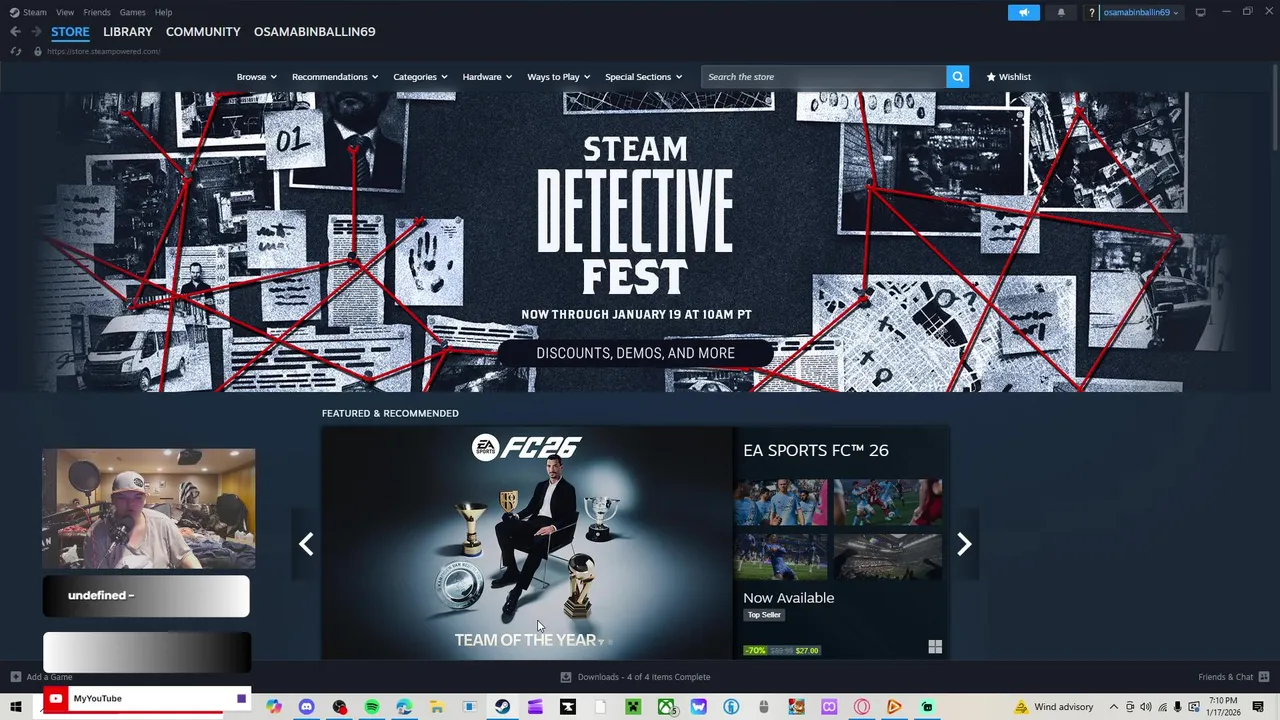Switch to the COMMUNITY tab
Screen dimensions: 1280x720
click(x=203, y=32)
